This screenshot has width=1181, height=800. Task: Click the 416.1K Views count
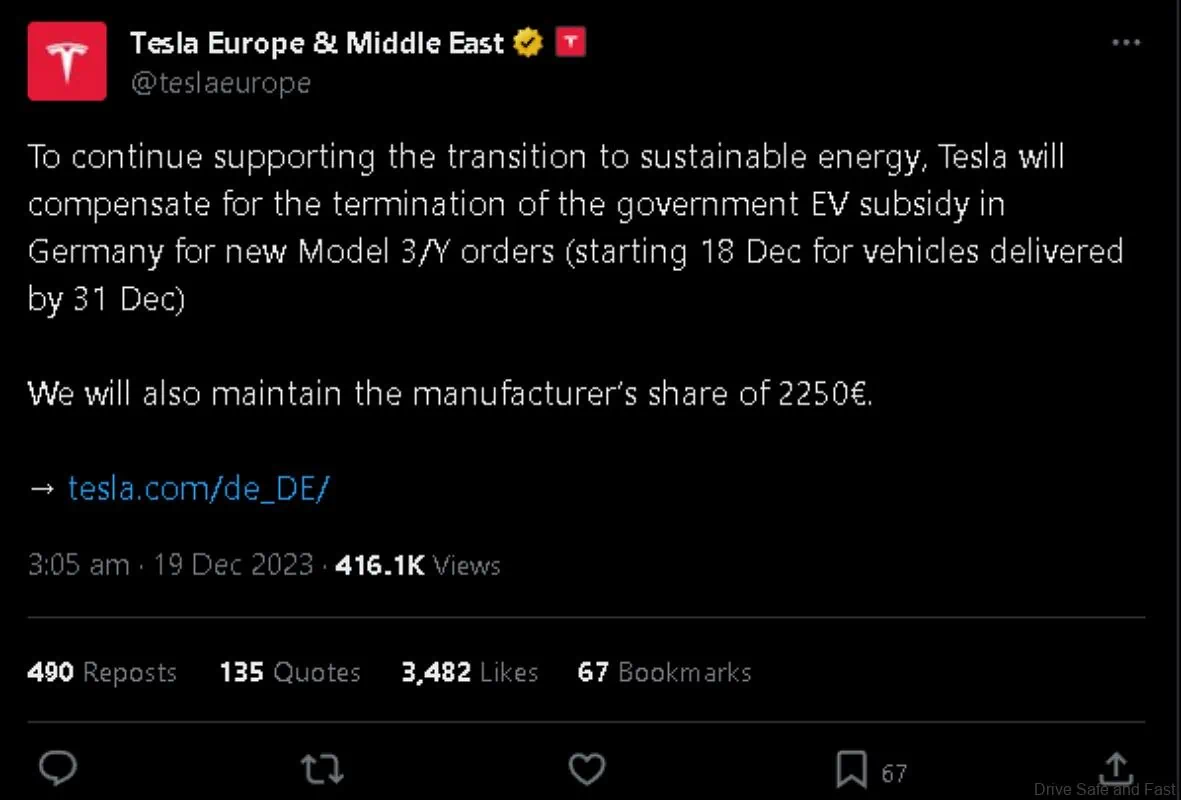point(417,565)
